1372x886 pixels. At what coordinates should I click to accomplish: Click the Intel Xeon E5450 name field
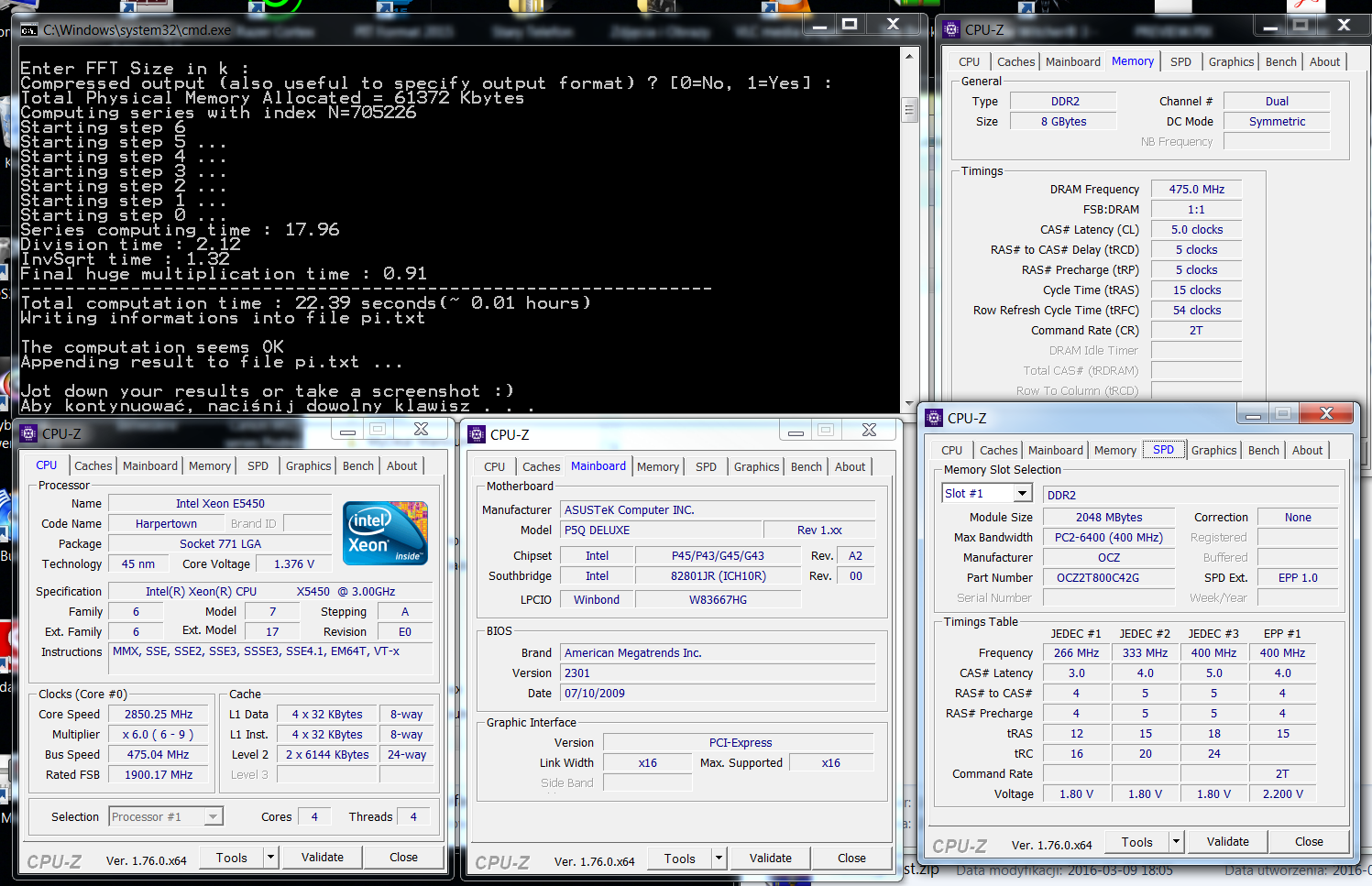220,503
